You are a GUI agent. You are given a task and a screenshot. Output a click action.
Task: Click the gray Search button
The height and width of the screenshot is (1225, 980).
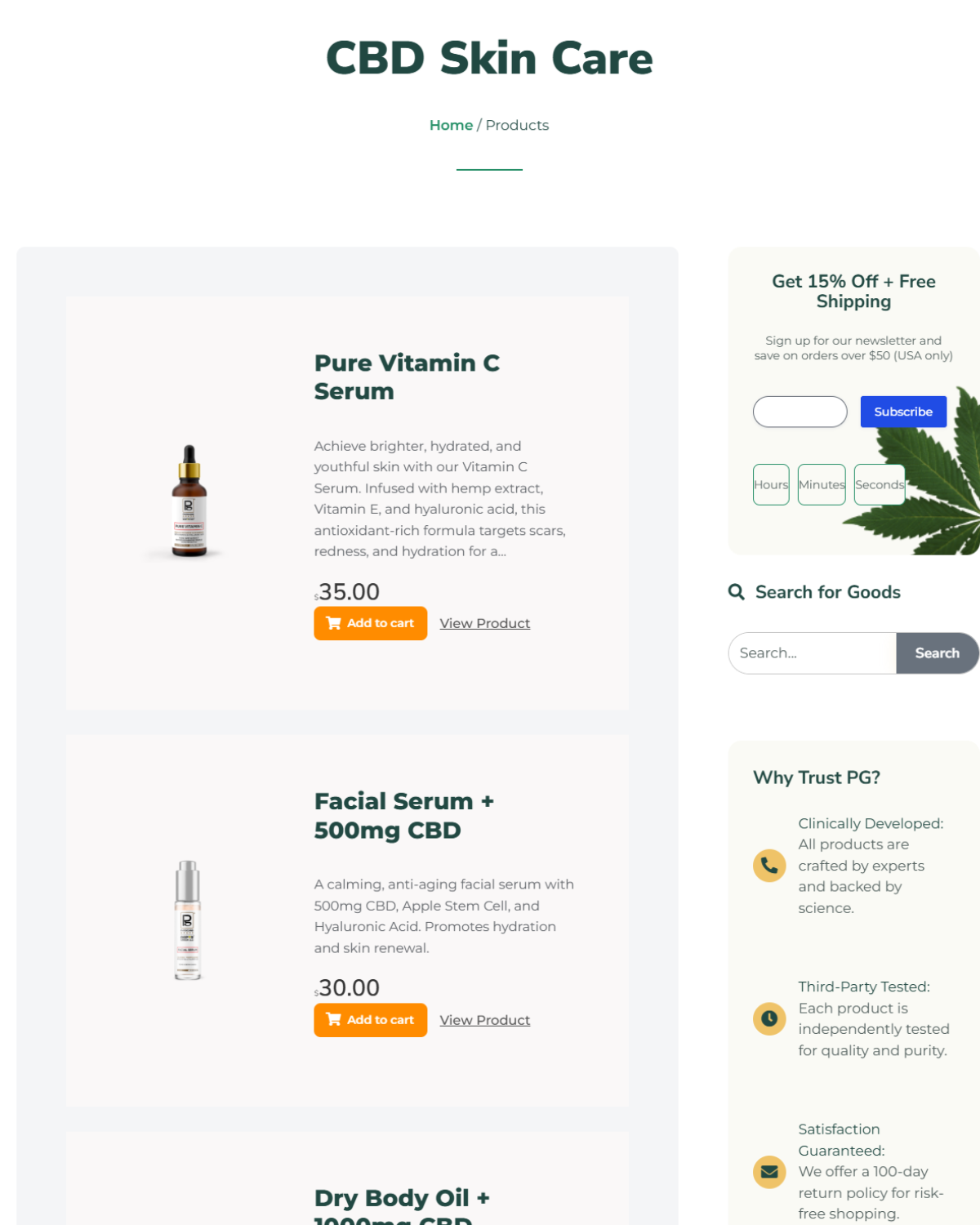click(938, 653)
